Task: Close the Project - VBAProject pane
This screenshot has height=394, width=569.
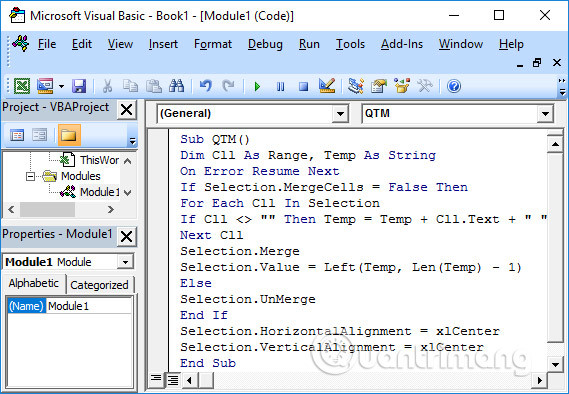Action: (126, 109)
